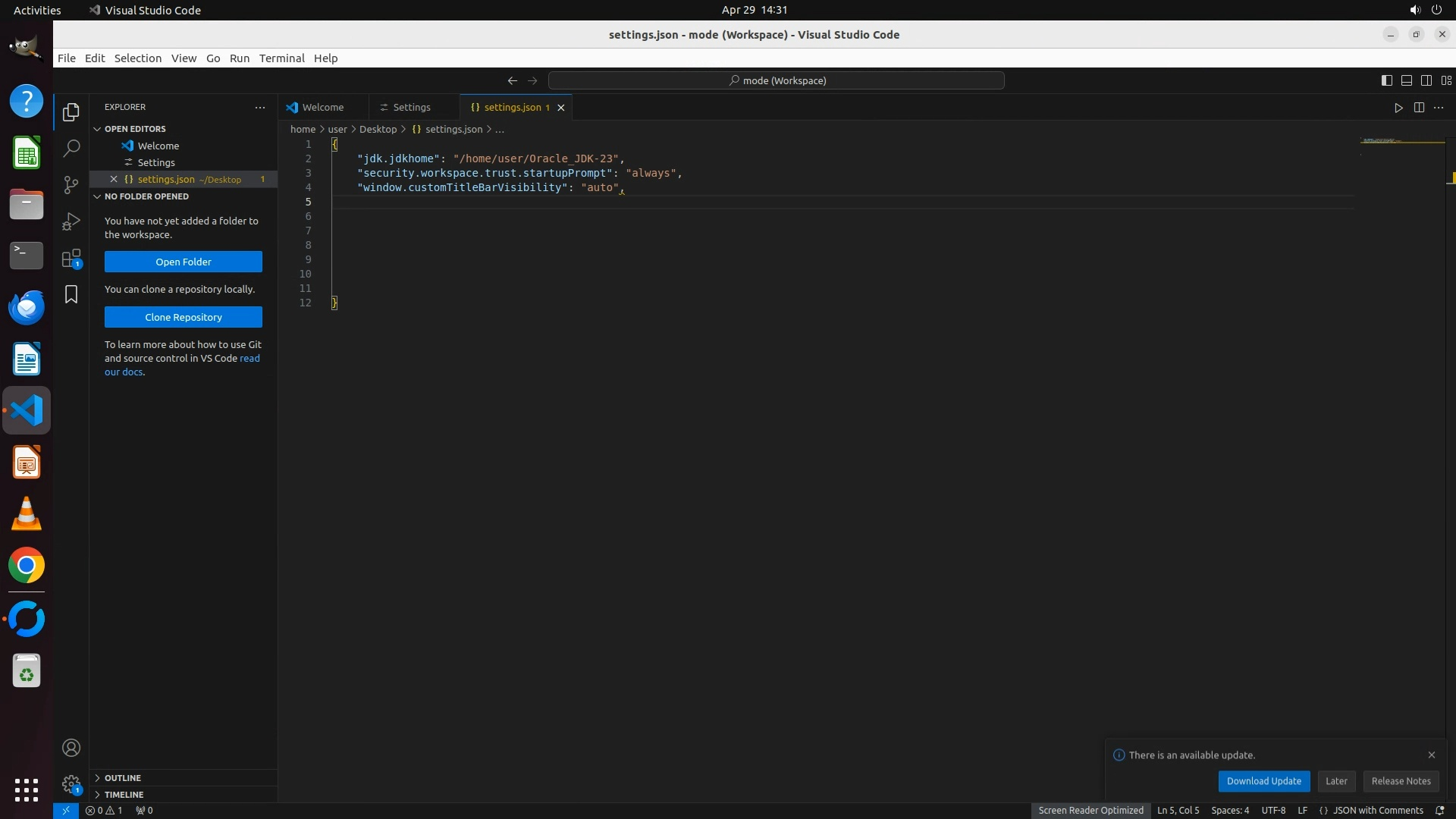The height and width of the screenshot is (819, 1456).
Task: Click the Download Update button
Action: (1263, 781)
